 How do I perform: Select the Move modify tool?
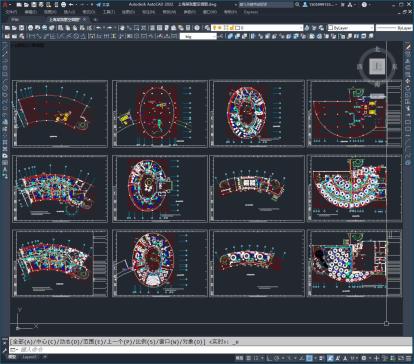pos(408,82)
